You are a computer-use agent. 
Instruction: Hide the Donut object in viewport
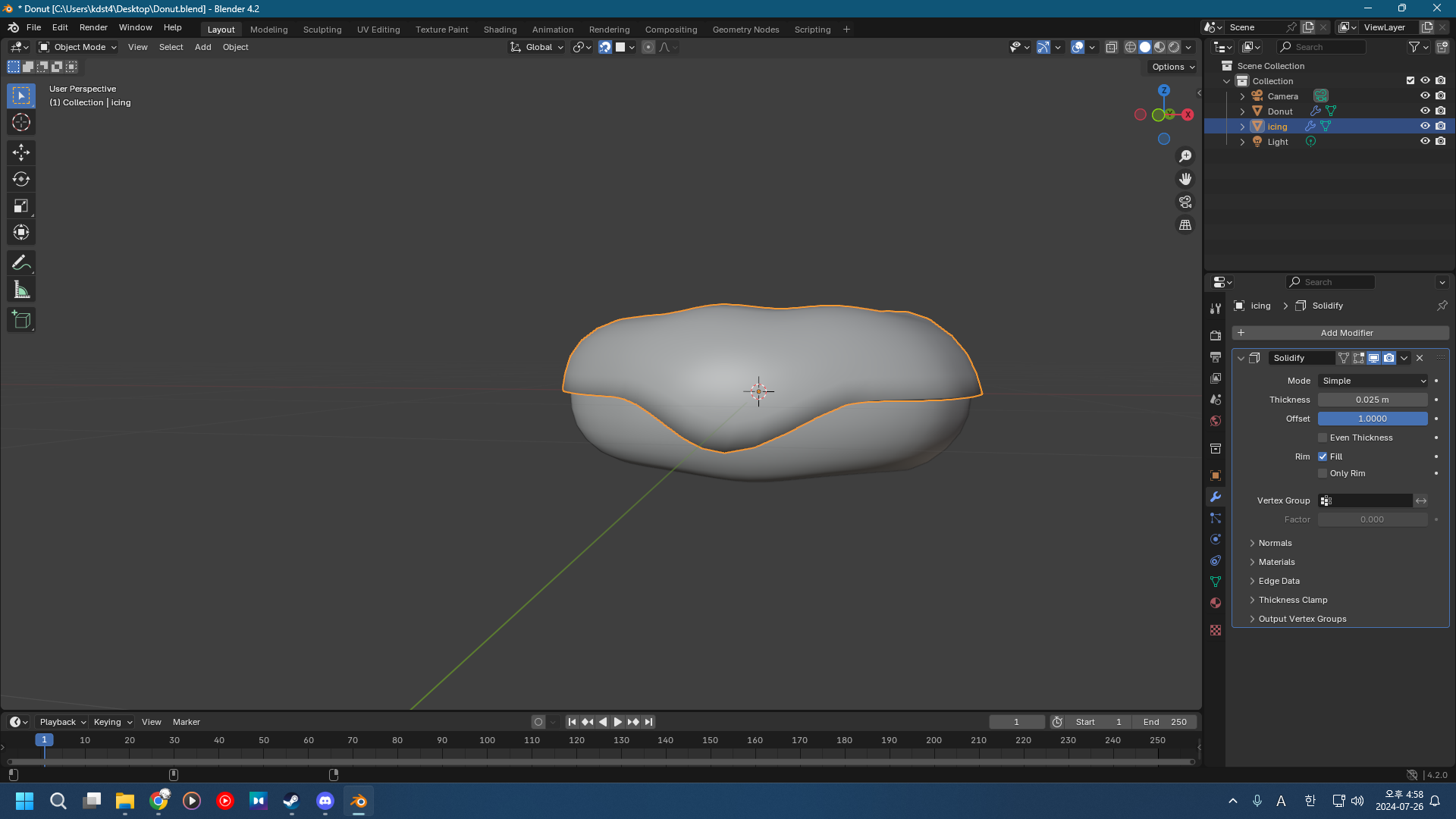1425,111
